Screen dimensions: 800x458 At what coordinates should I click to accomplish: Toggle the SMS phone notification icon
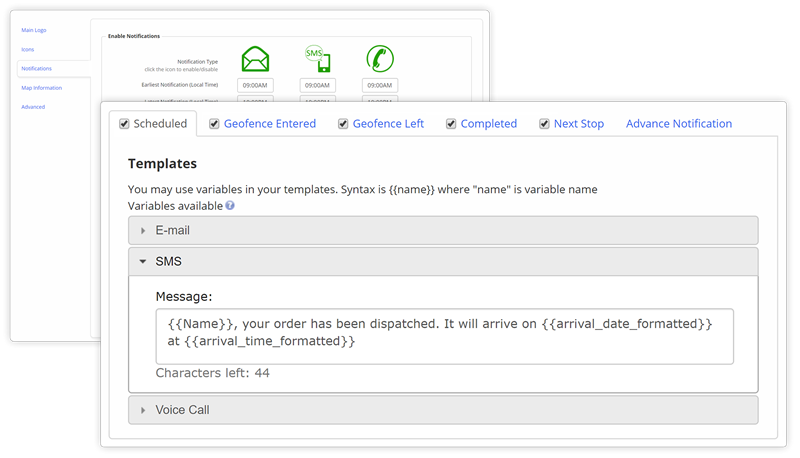tap(317, 58)
